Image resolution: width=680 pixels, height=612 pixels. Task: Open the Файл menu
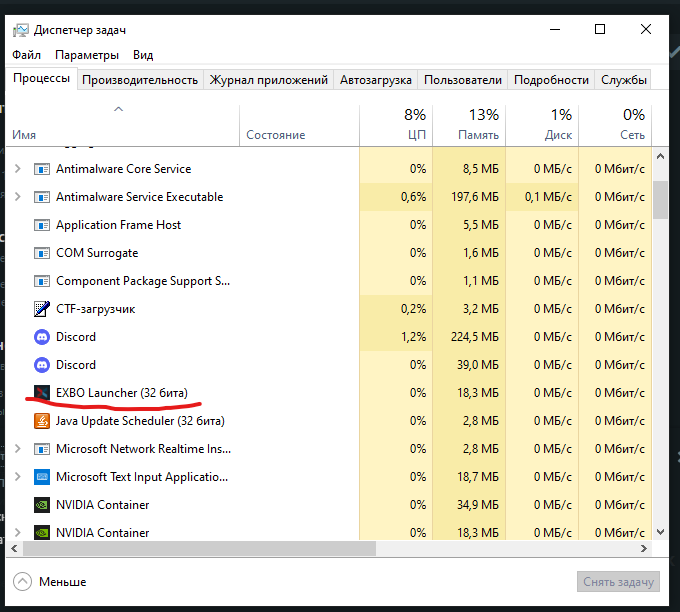click(26, 55)
